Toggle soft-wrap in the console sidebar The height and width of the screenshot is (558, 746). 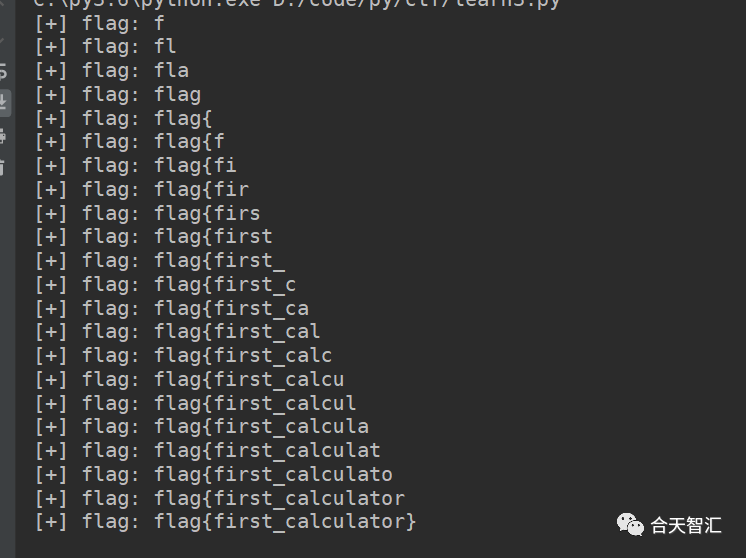pos(3,73)
